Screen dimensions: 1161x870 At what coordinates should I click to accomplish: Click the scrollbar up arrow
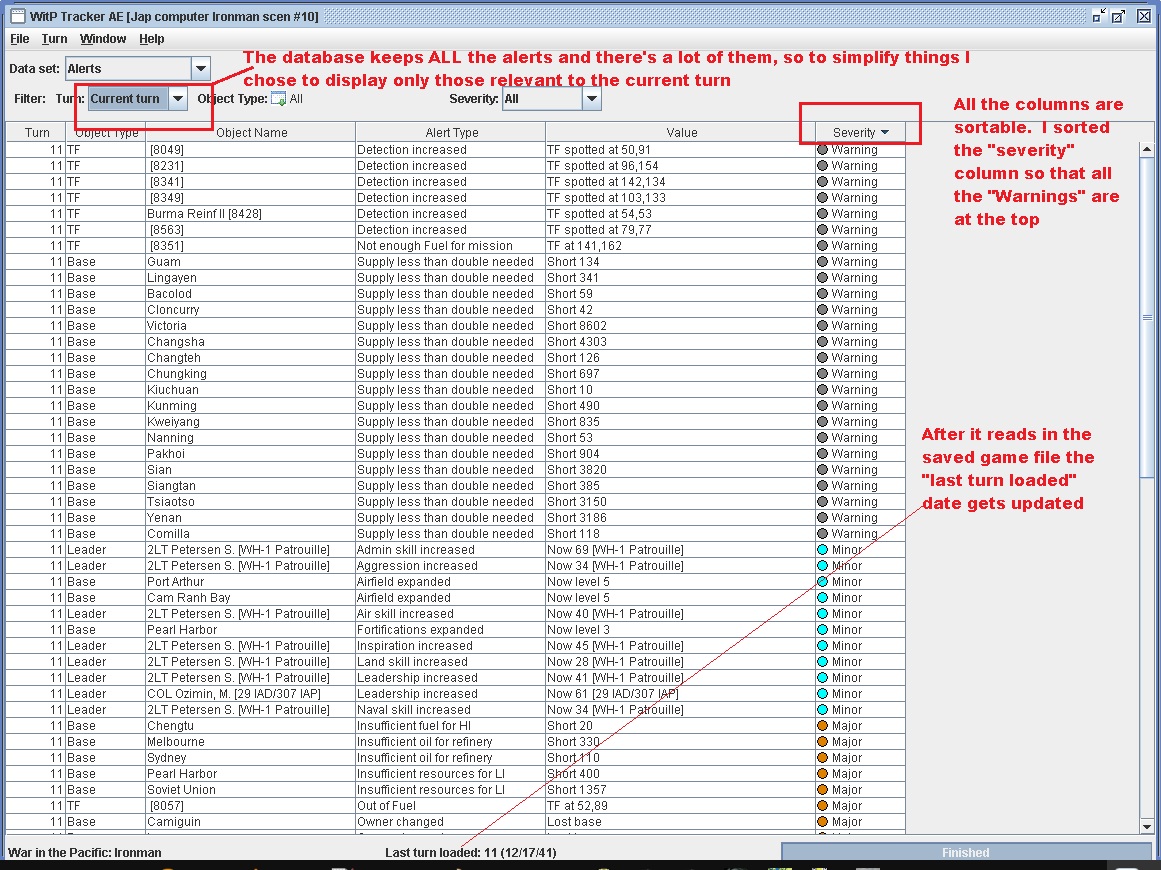(x=1146, y=150)
